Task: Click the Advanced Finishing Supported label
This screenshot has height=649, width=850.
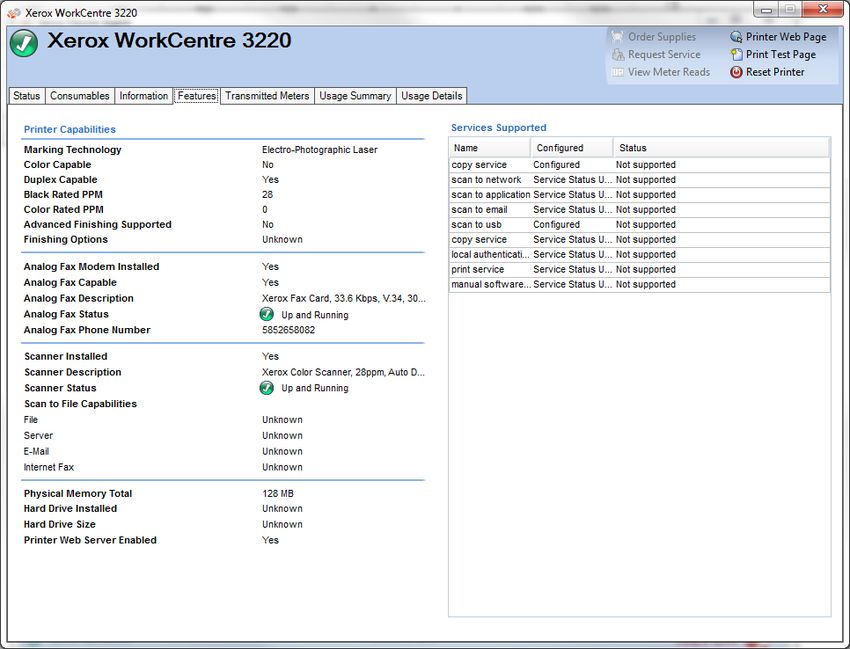Action: (x=98, y=224)
